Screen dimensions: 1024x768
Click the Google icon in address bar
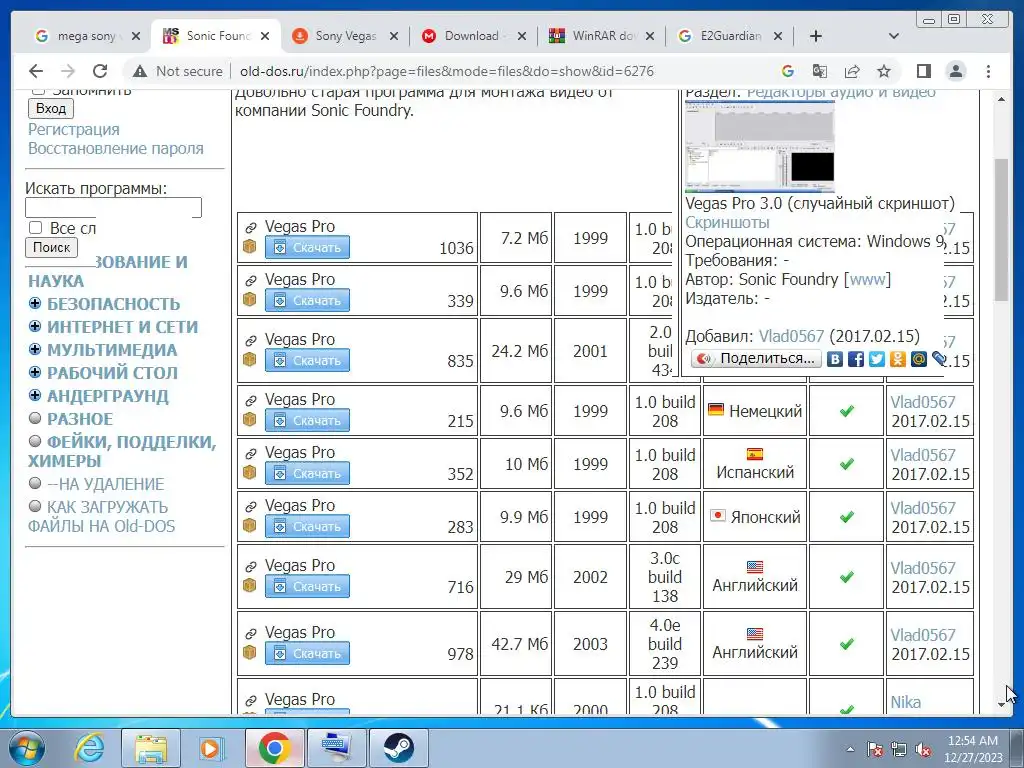[788, 71]
